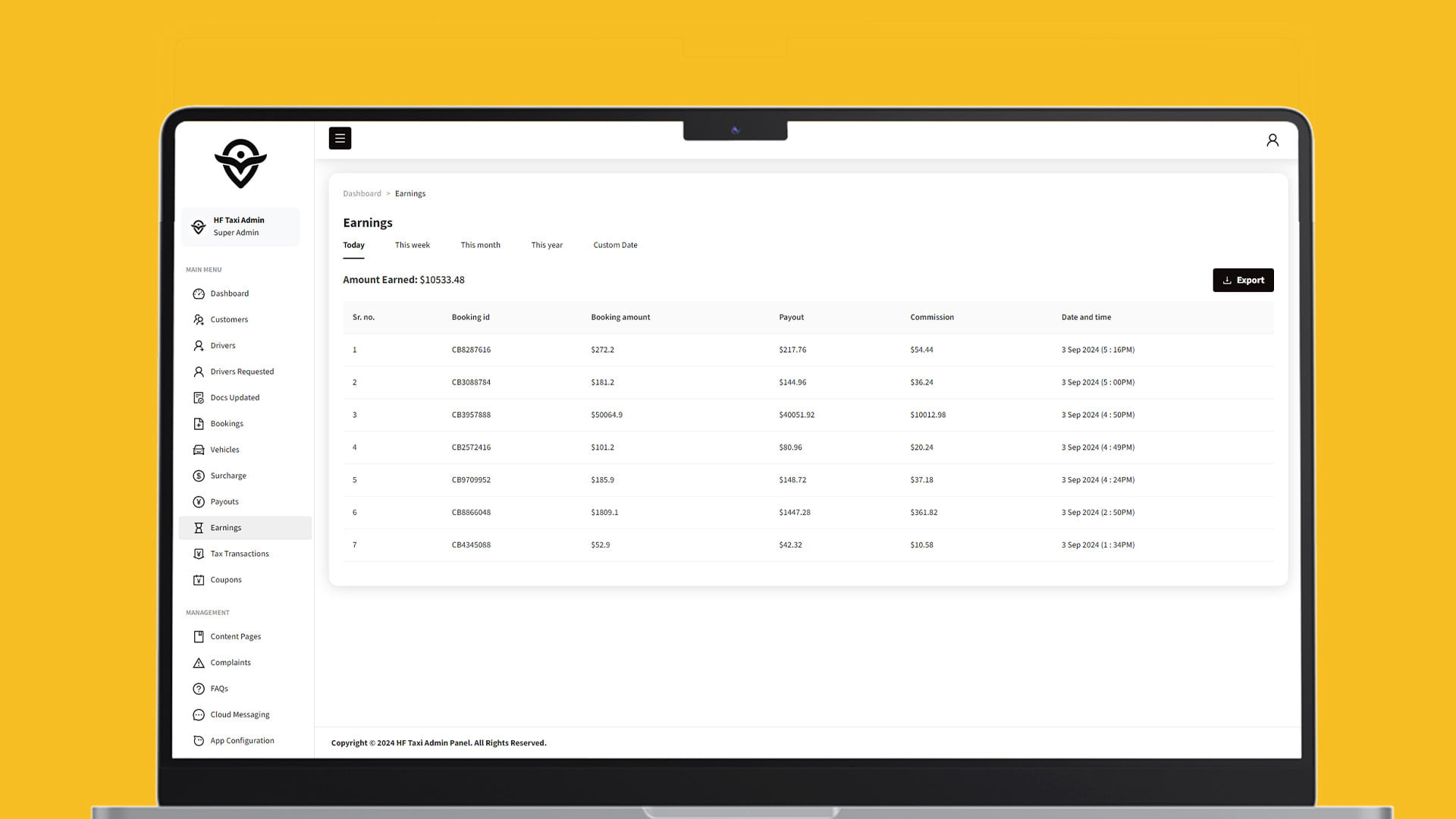This screenshot has width=1456, height=819.
Task: Open the Custom Date tab
Action: (615, 245)
